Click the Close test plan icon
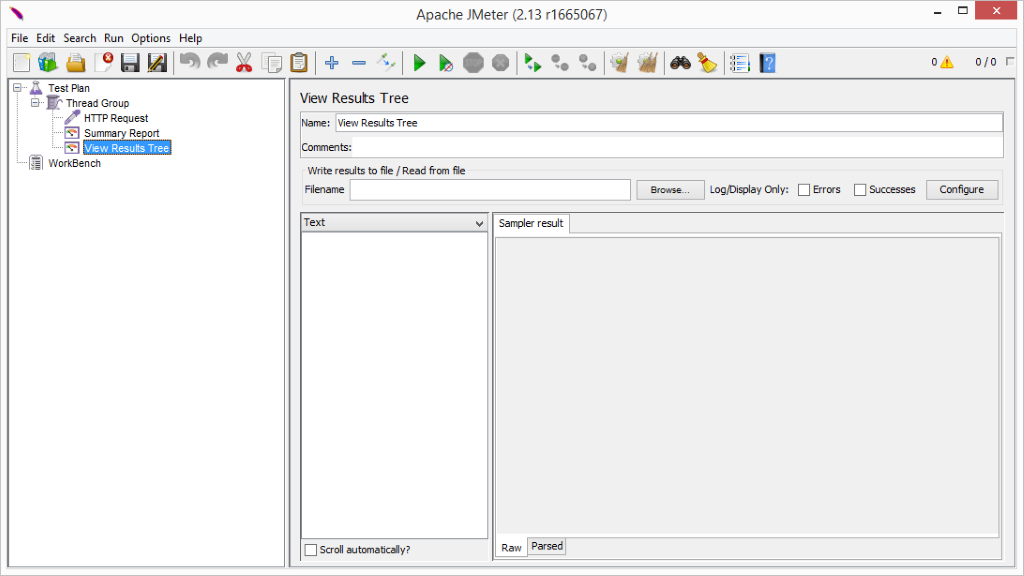The height and width of the screenshot is (576, 1024). click(103, 63)
